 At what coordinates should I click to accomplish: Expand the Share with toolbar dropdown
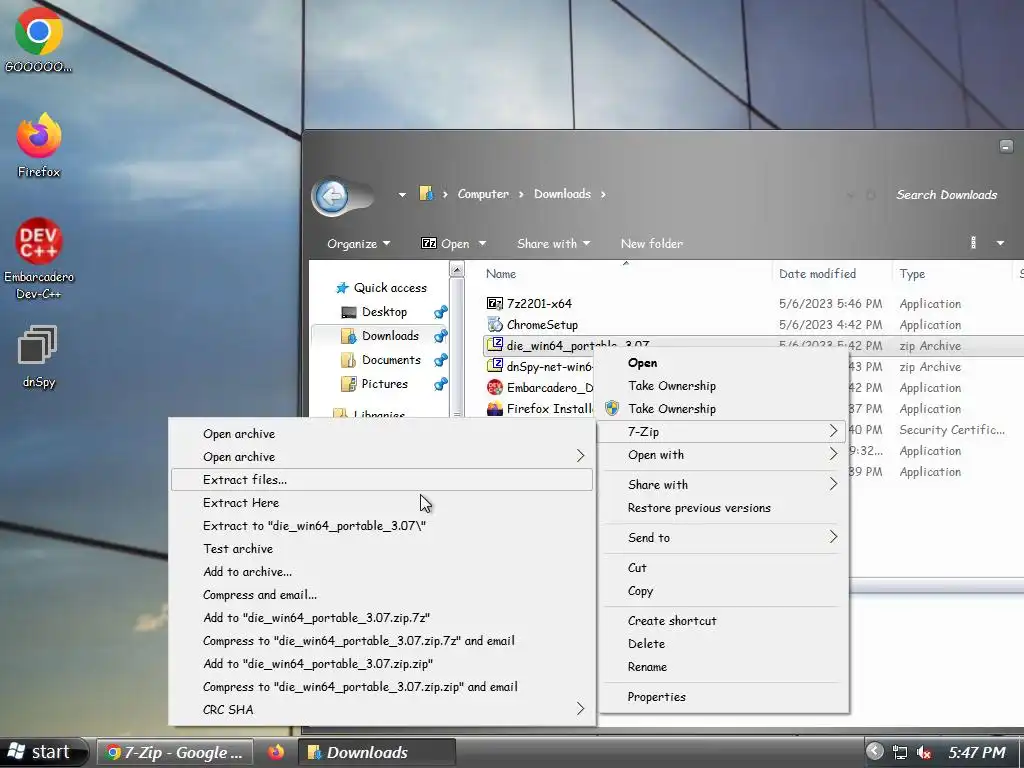[x=553, y=244]
